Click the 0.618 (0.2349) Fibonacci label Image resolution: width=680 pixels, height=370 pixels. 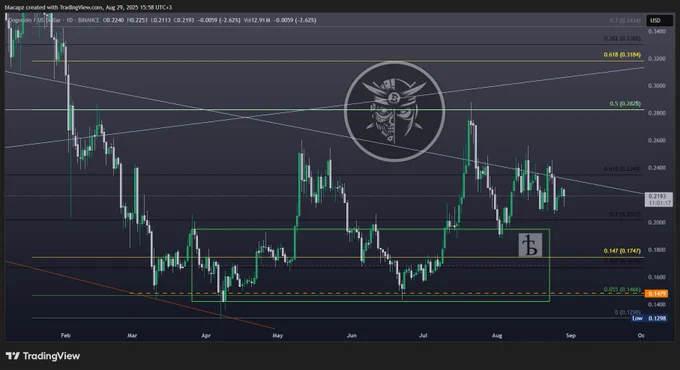tap(622, 169)
